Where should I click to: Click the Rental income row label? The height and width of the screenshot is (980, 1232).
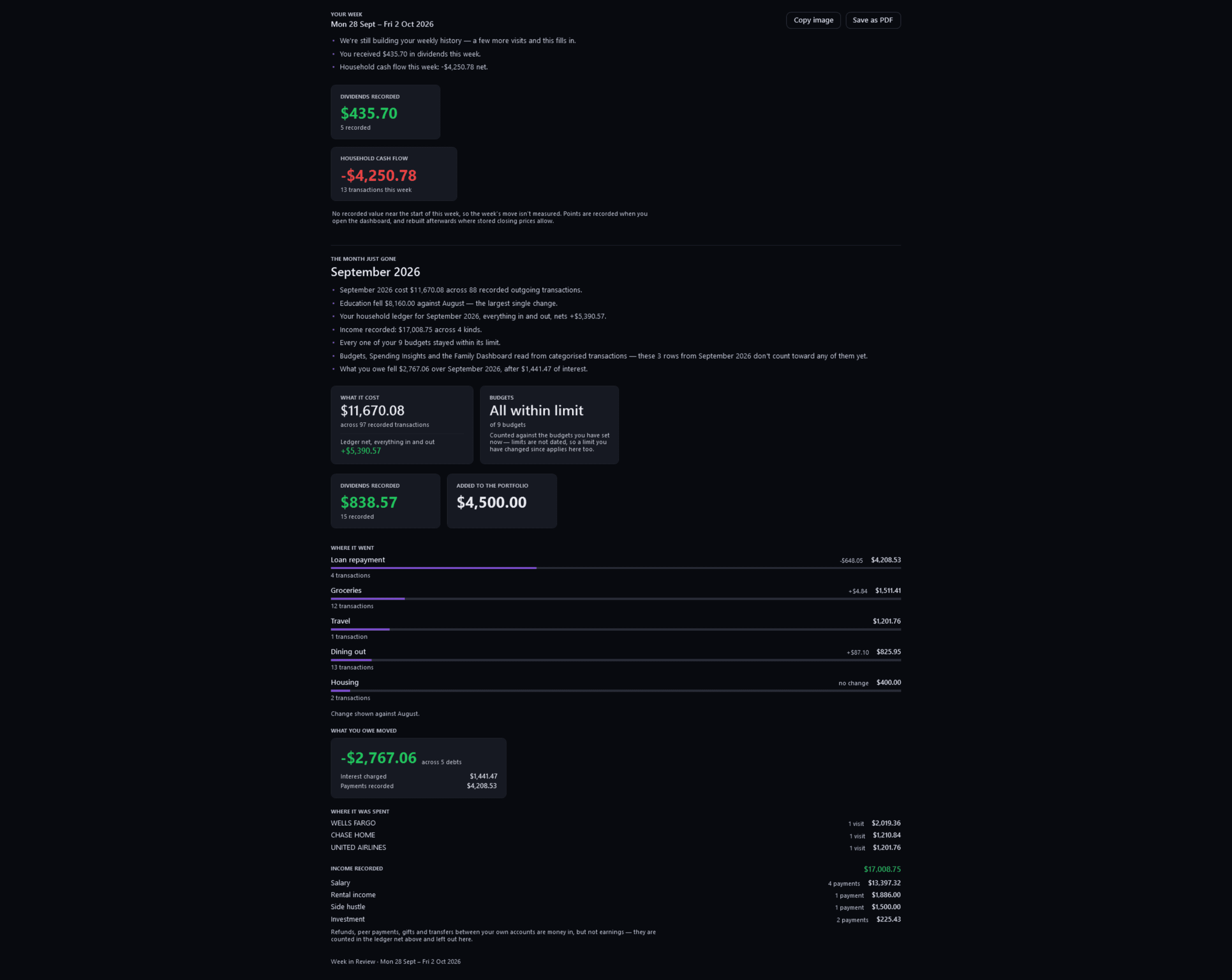(x=353, y=895)
